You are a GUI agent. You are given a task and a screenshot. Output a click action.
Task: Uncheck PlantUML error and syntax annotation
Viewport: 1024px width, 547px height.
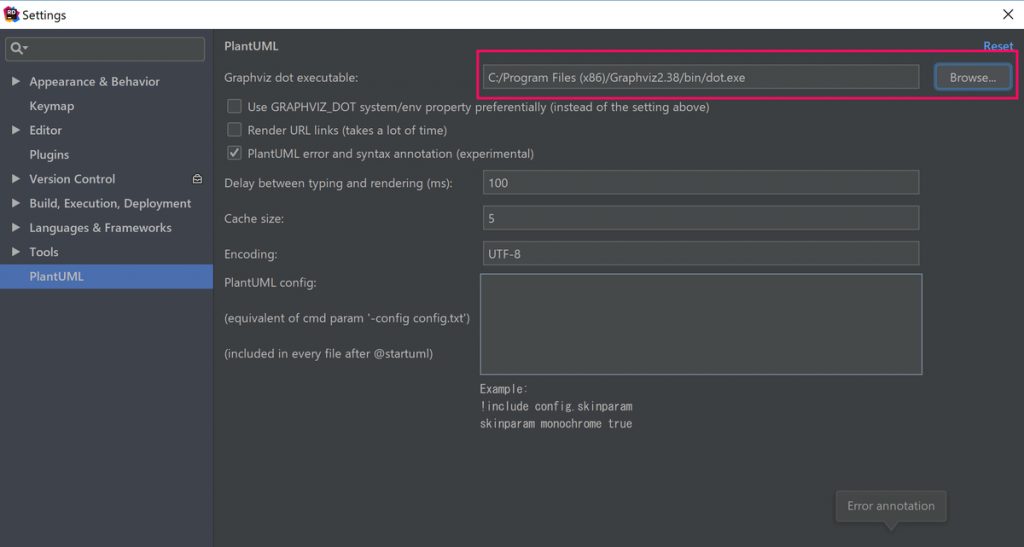(234, 153)
